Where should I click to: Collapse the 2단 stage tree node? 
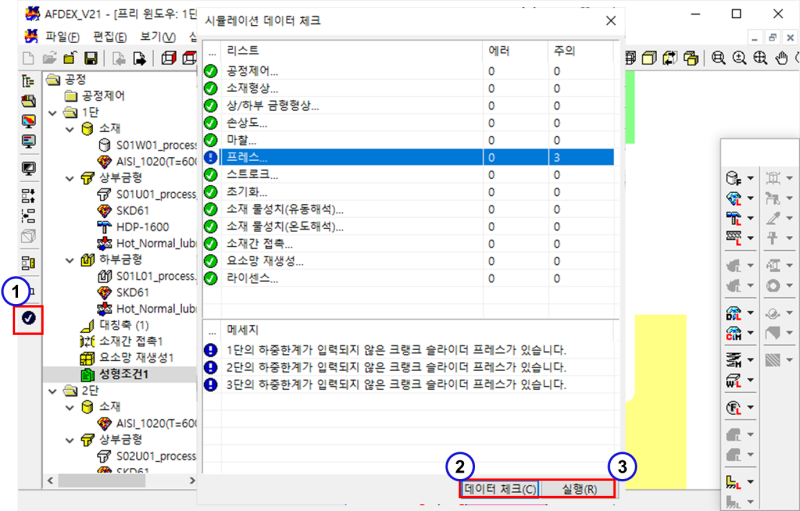tap(52, 390)
